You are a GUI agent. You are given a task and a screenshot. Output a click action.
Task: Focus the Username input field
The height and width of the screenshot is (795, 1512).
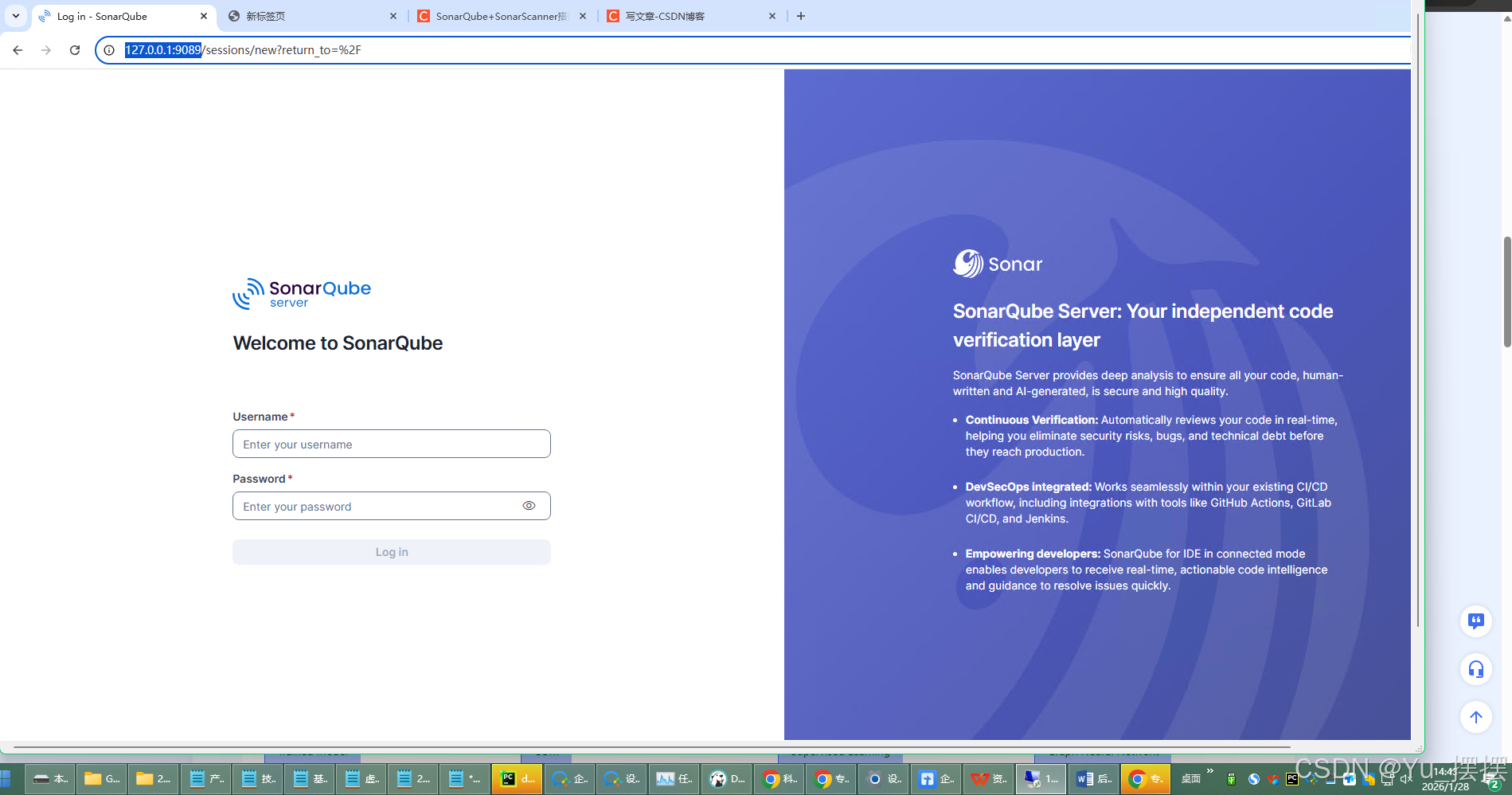[391, 444]
